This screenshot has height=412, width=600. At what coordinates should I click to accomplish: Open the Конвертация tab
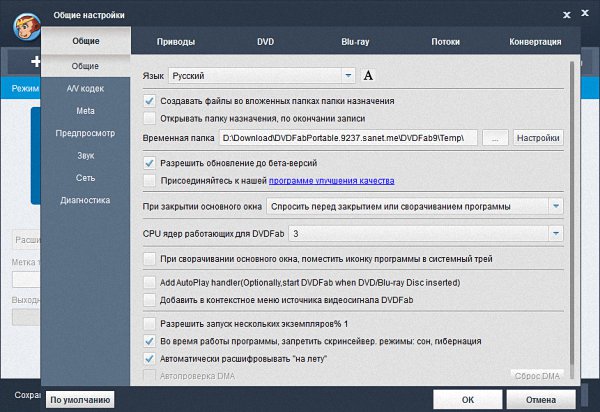pyautogui.click(x=535, y=42)
